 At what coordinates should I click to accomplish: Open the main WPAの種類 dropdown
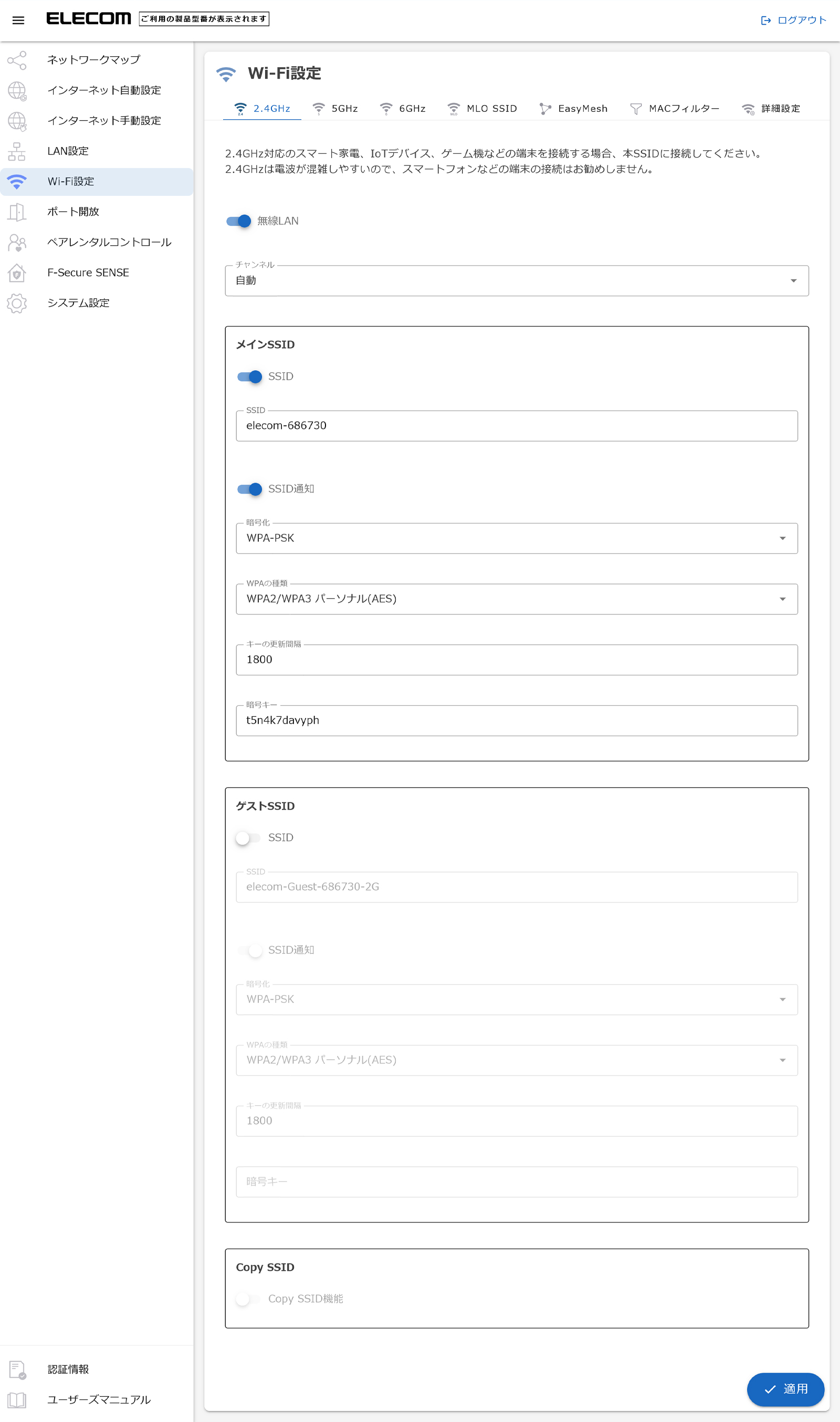tap(516, 599)
